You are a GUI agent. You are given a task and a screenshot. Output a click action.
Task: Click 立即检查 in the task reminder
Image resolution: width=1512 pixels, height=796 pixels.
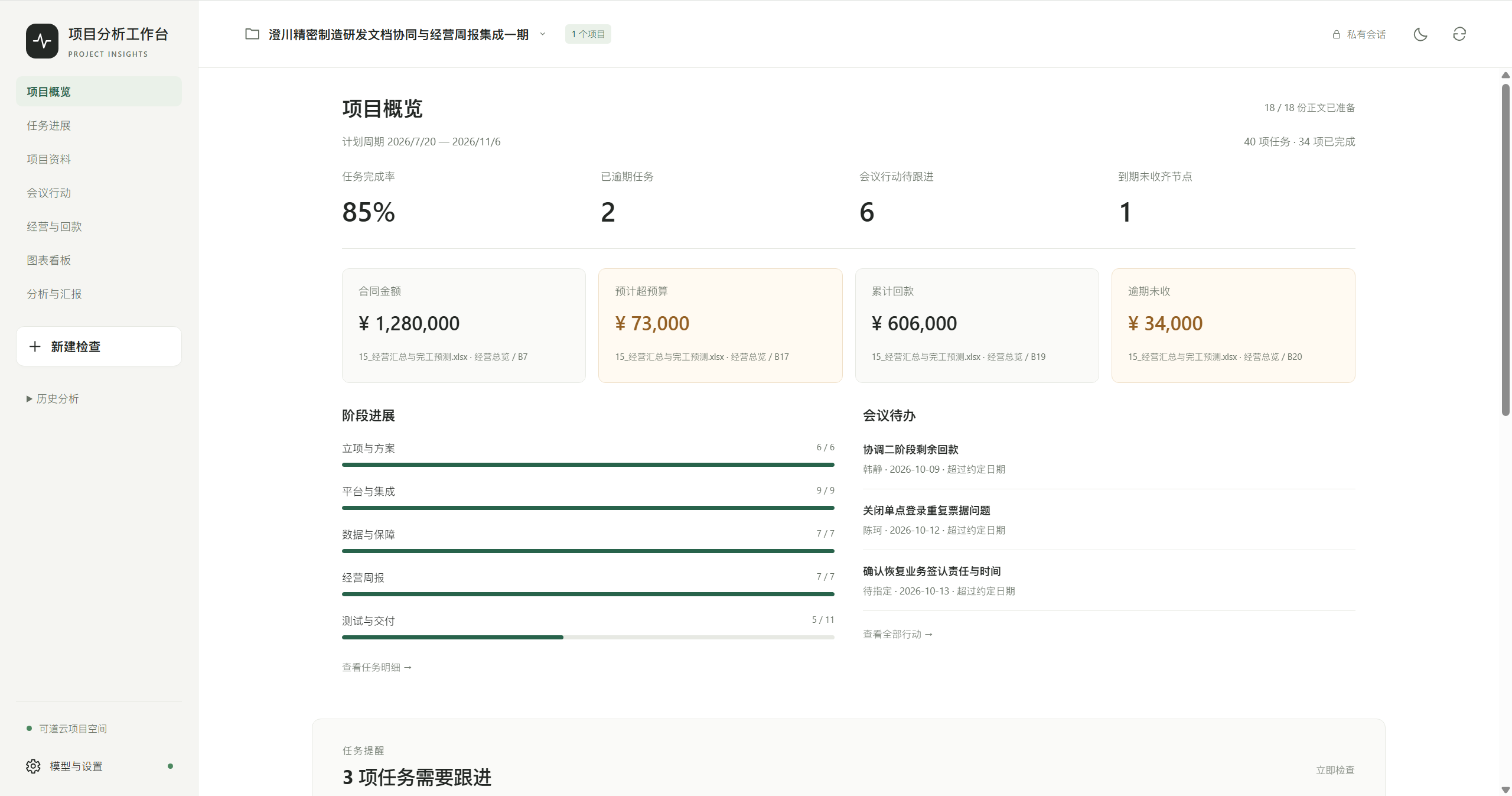tap(1335, 770)
